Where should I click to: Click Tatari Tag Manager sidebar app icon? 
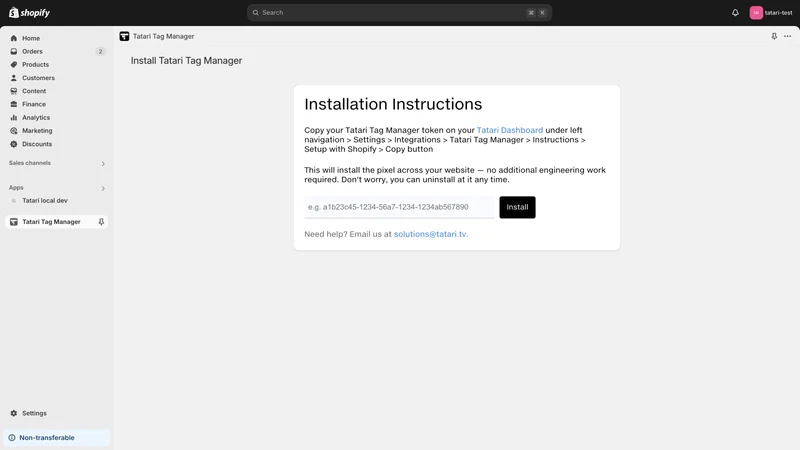(x=14, y=222)
